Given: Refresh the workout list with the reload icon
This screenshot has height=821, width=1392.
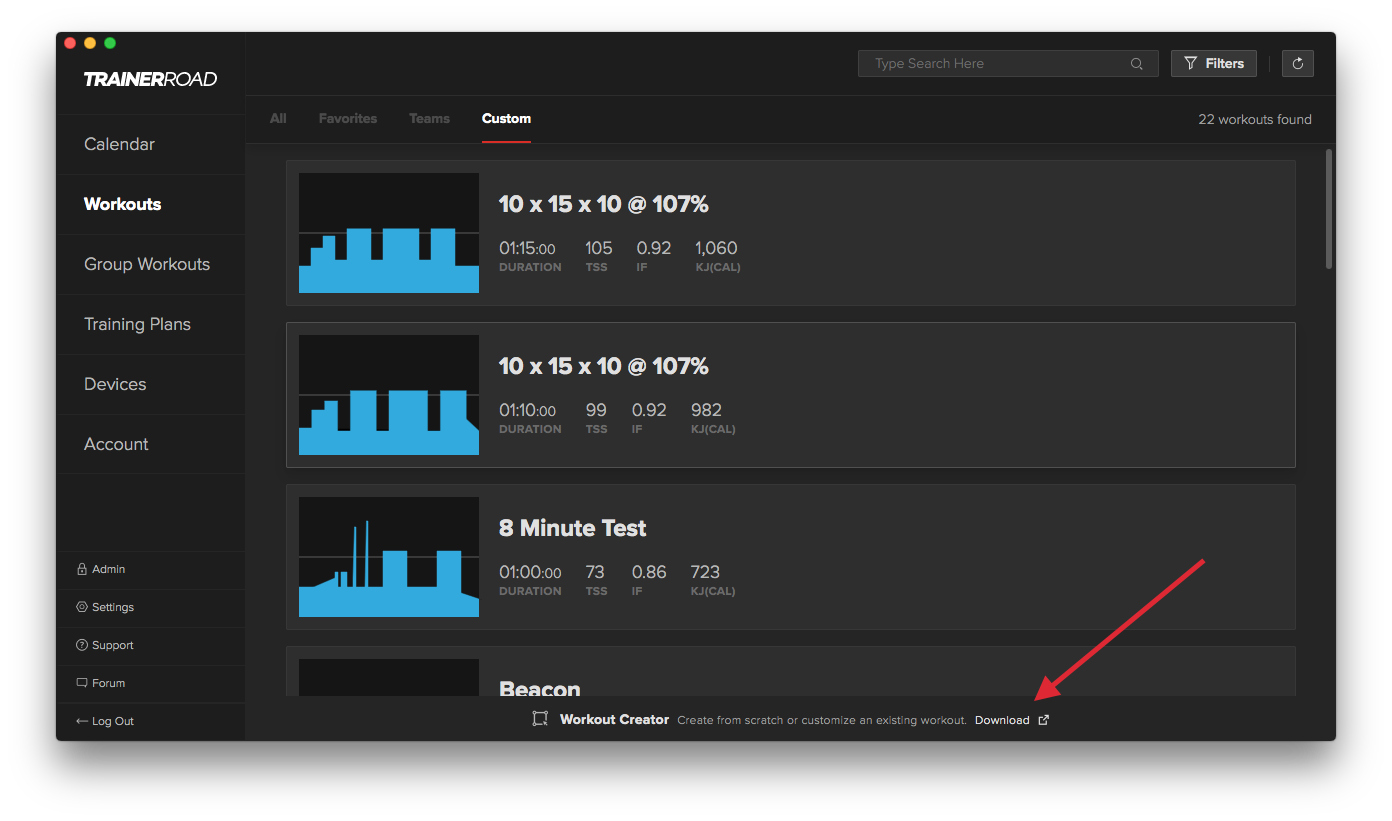Looking at the screenshot, I should click(1298, 64).
